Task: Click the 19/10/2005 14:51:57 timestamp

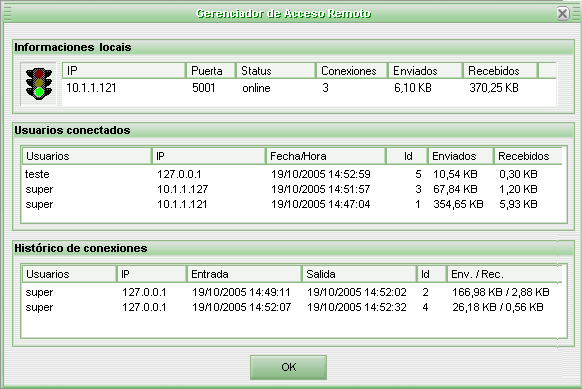Action: (321, 189)
